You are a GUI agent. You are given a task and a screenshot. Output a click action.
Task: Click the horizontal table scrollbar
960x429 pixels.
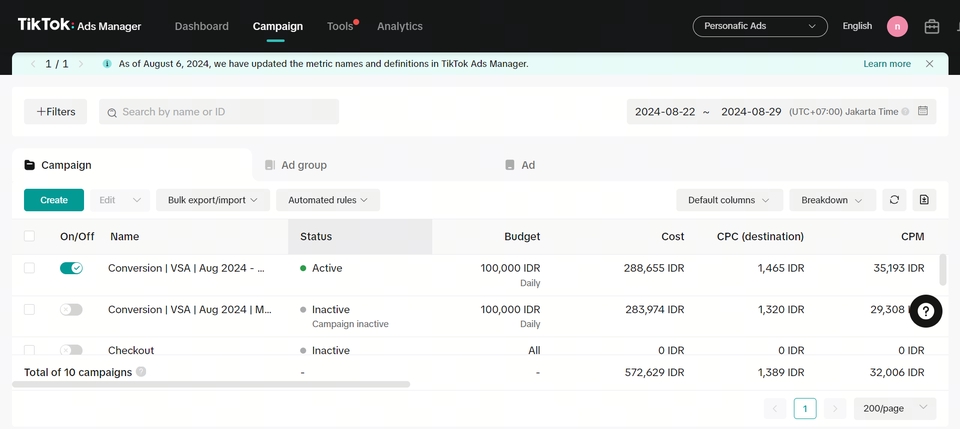coord(211,384)
